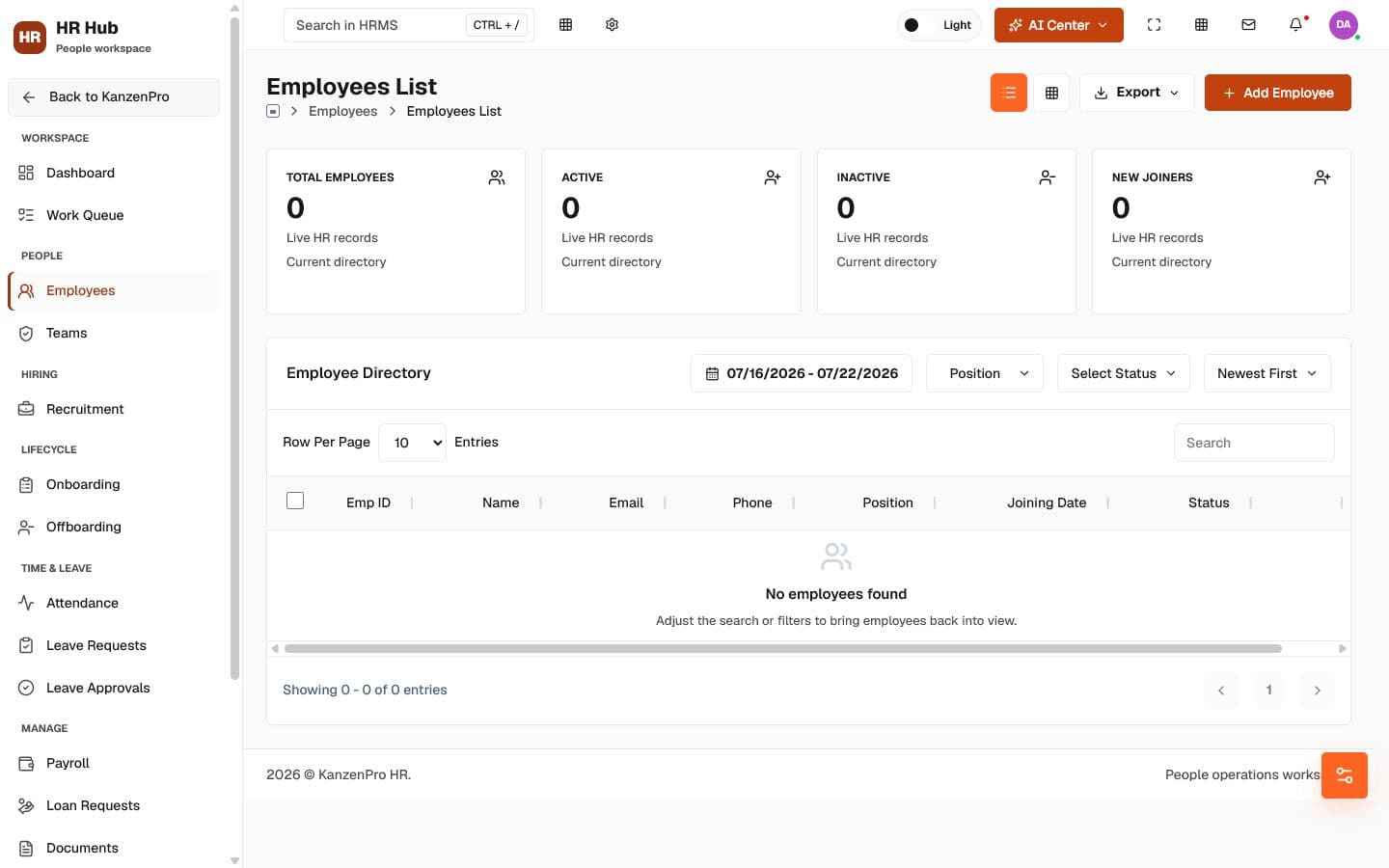The image size is (1389, 868).
Task: Open the Row Per Page selector
Action: tap(412, 443)
